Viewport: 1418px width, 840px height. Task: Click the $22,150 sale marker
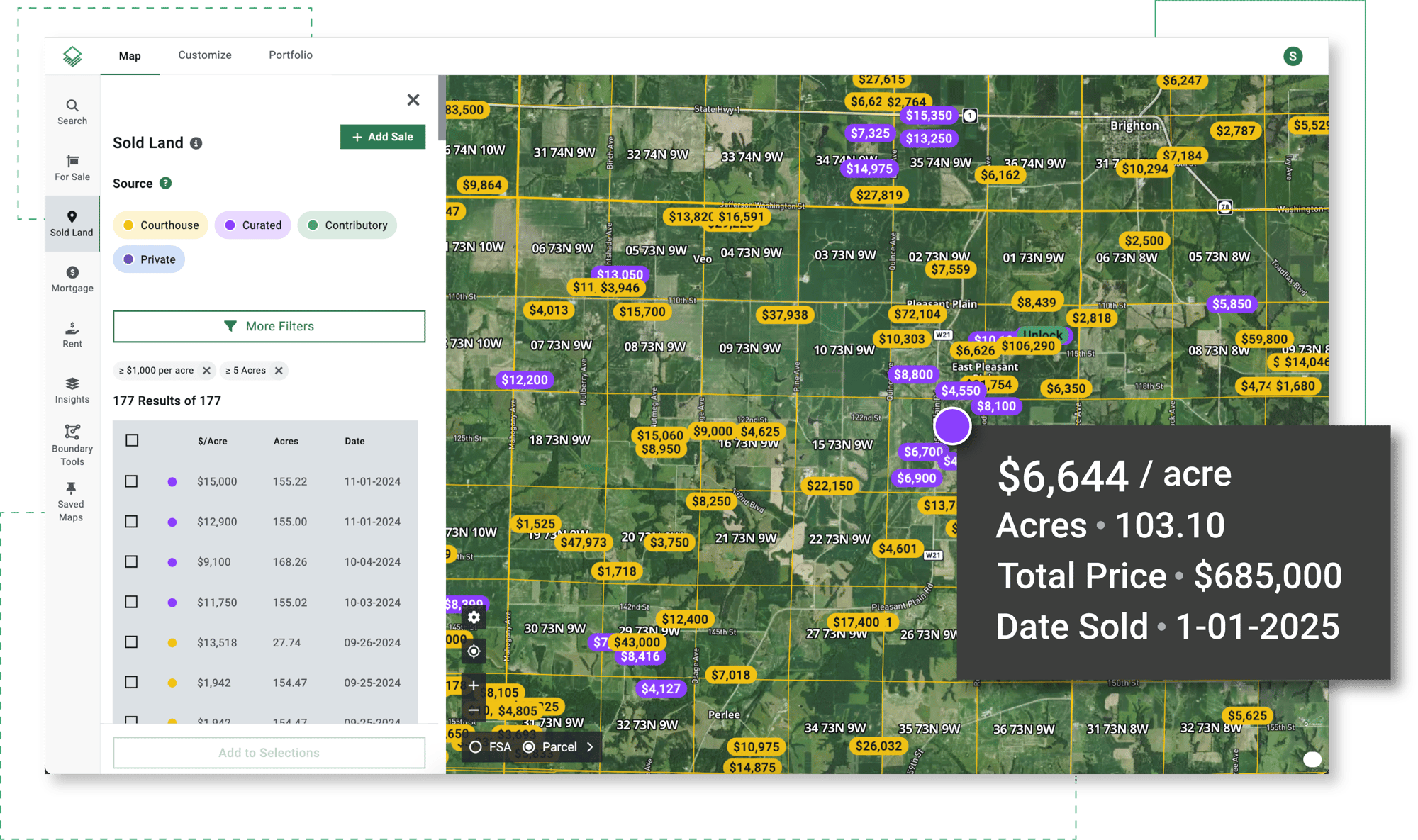(x=830, y=486)
